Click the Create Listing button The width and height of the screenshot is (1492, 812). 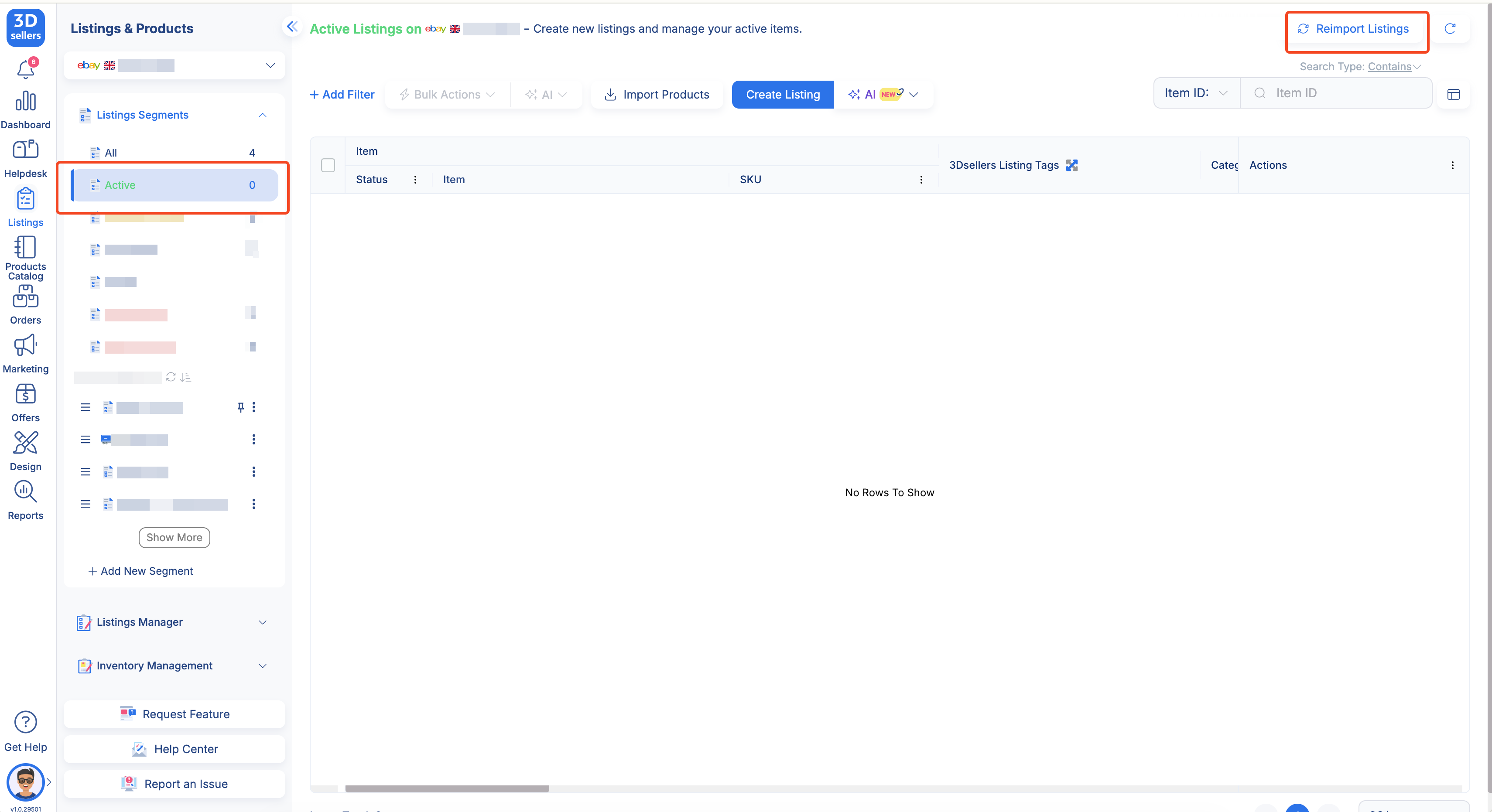(x=783, y=94)
